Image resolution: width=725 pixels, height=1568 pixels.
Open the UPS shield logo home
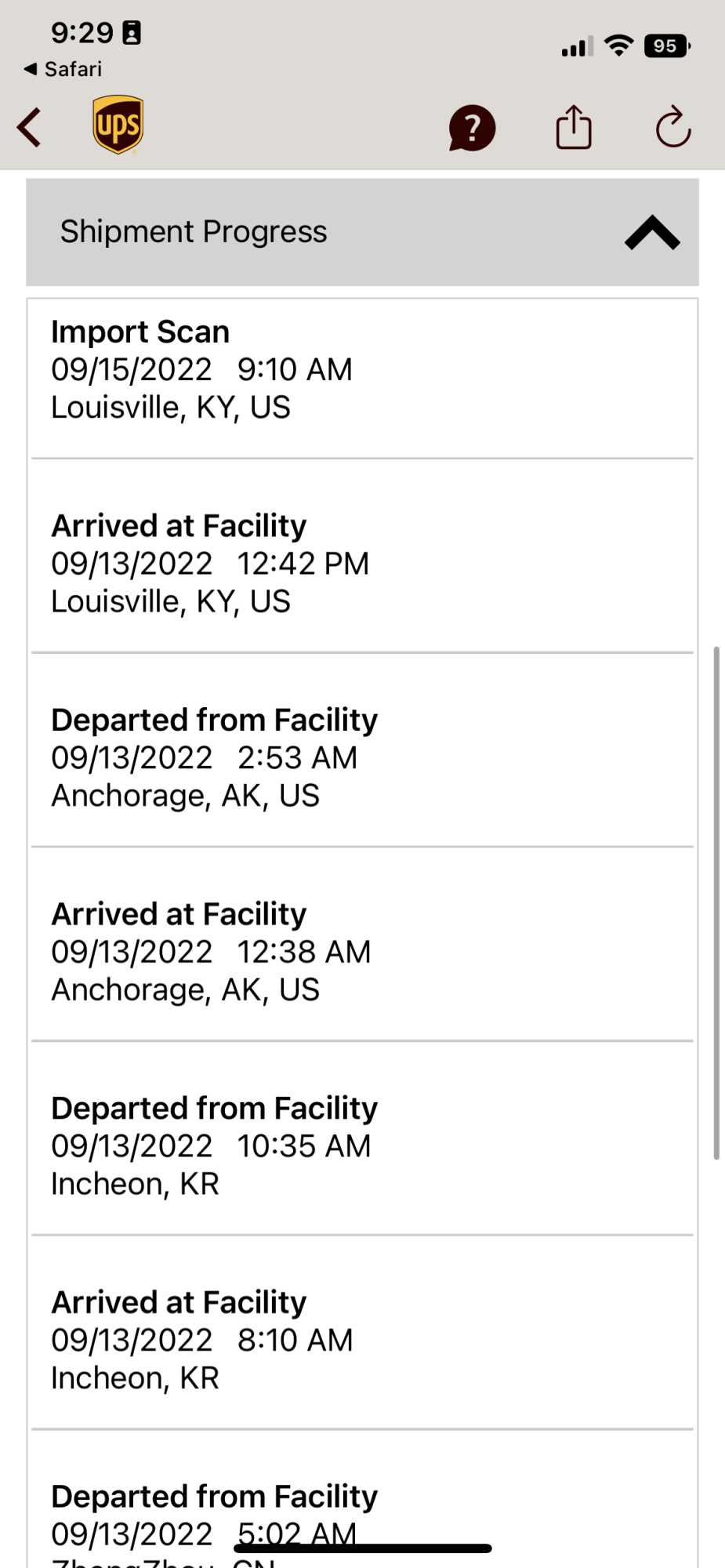click(118, 125)
